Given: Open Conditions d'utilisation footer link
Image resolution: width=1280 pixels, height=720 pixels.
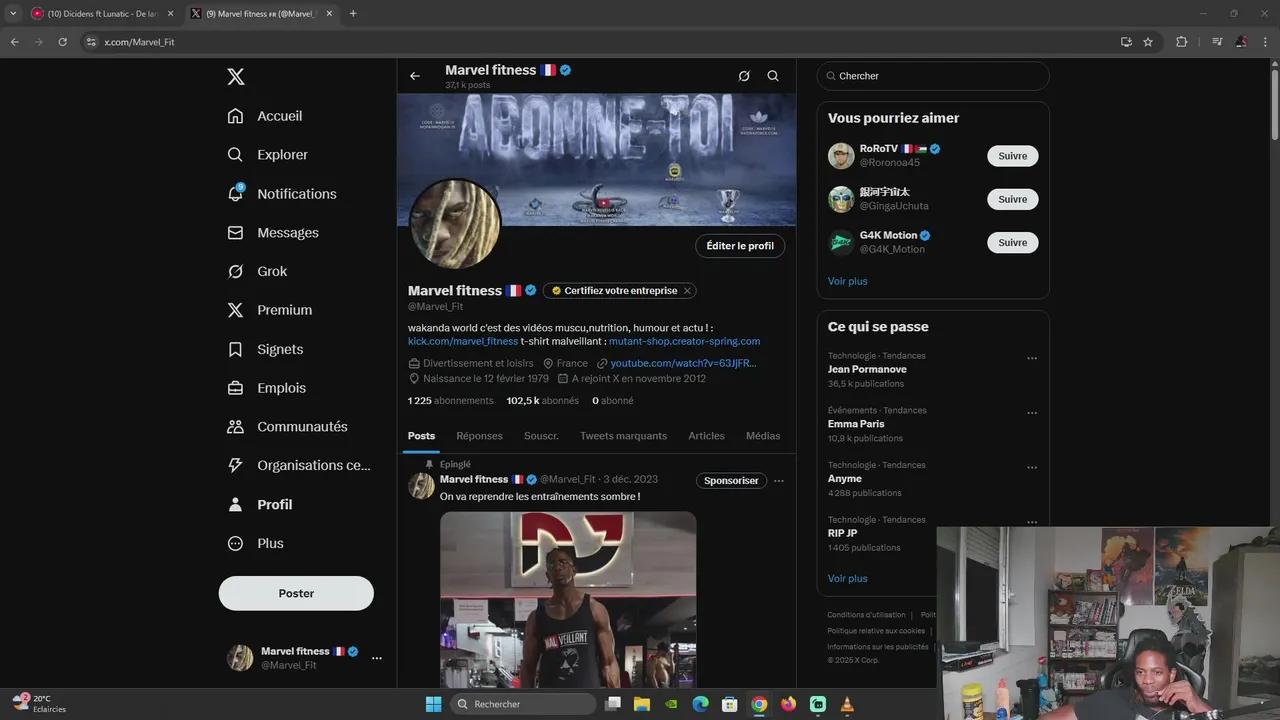Looking at the screenshot, I should point(866,615).
